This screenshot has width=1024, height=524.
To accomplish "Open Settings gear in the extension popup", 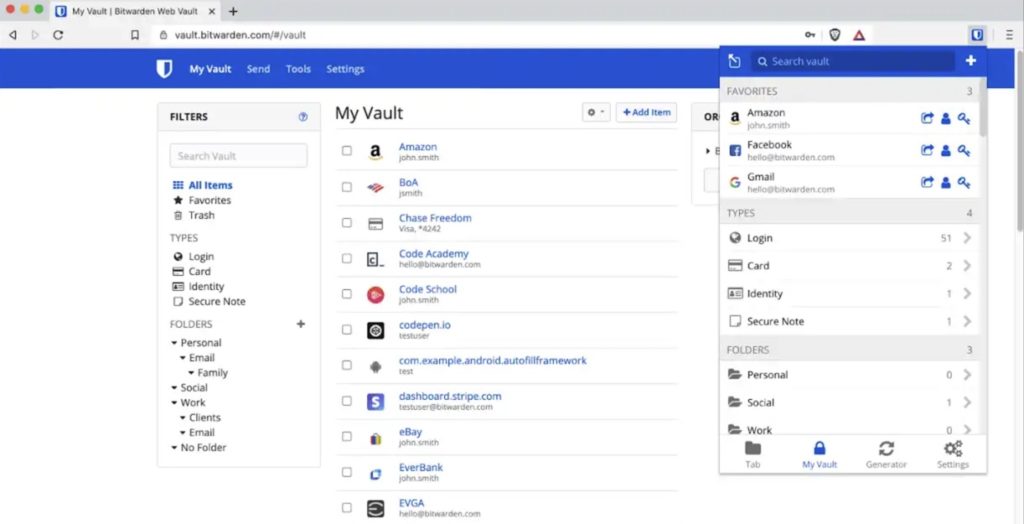I will tap(953, 454).
